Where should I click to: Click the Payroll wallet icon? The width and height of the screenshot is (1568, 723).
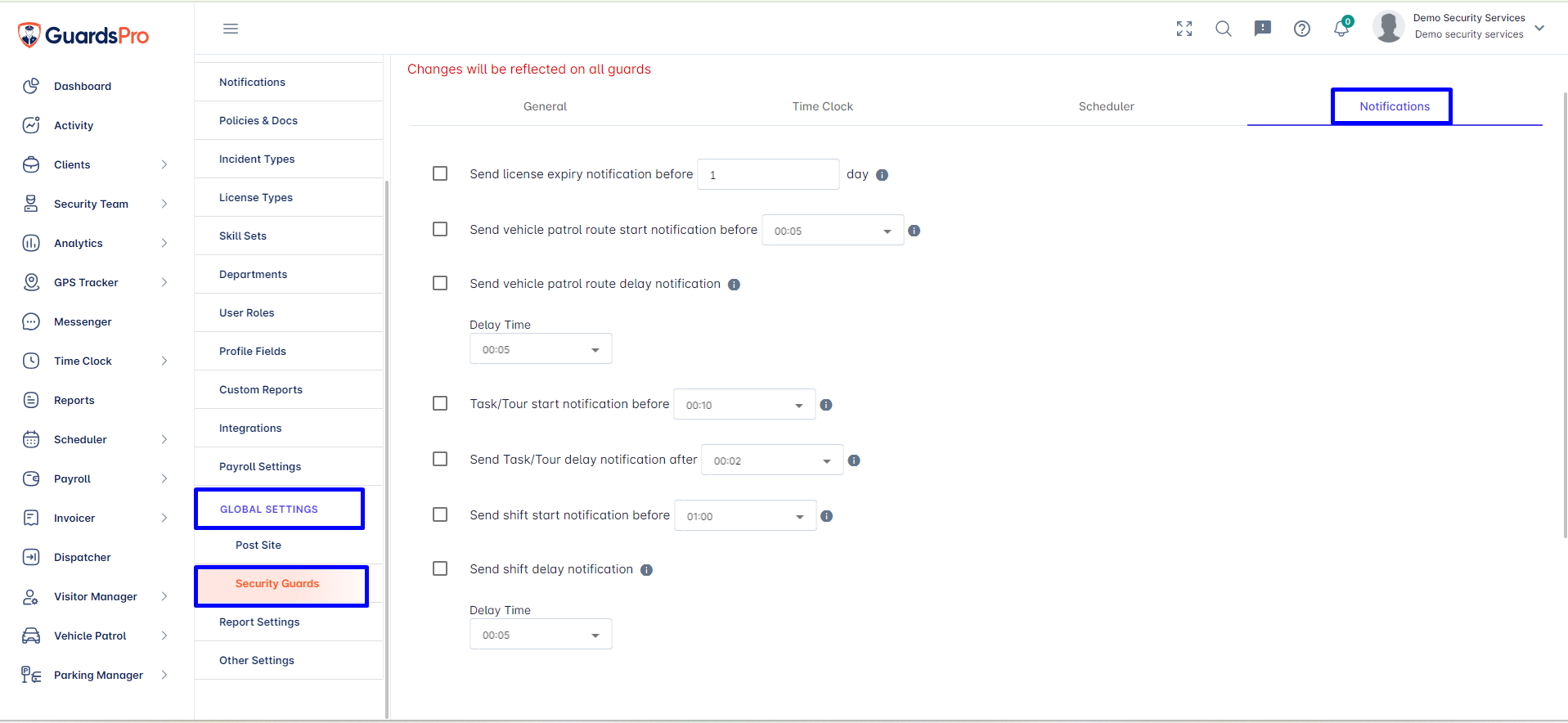click(x=31, y=478)
